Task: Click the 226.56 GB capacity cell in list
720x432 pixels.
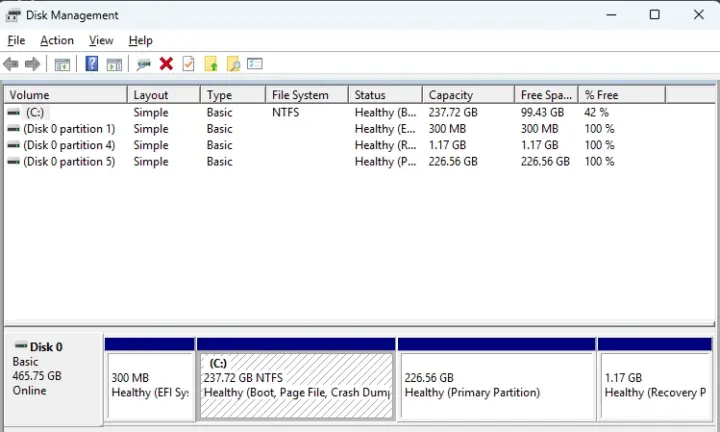Action: click(453, 162)
